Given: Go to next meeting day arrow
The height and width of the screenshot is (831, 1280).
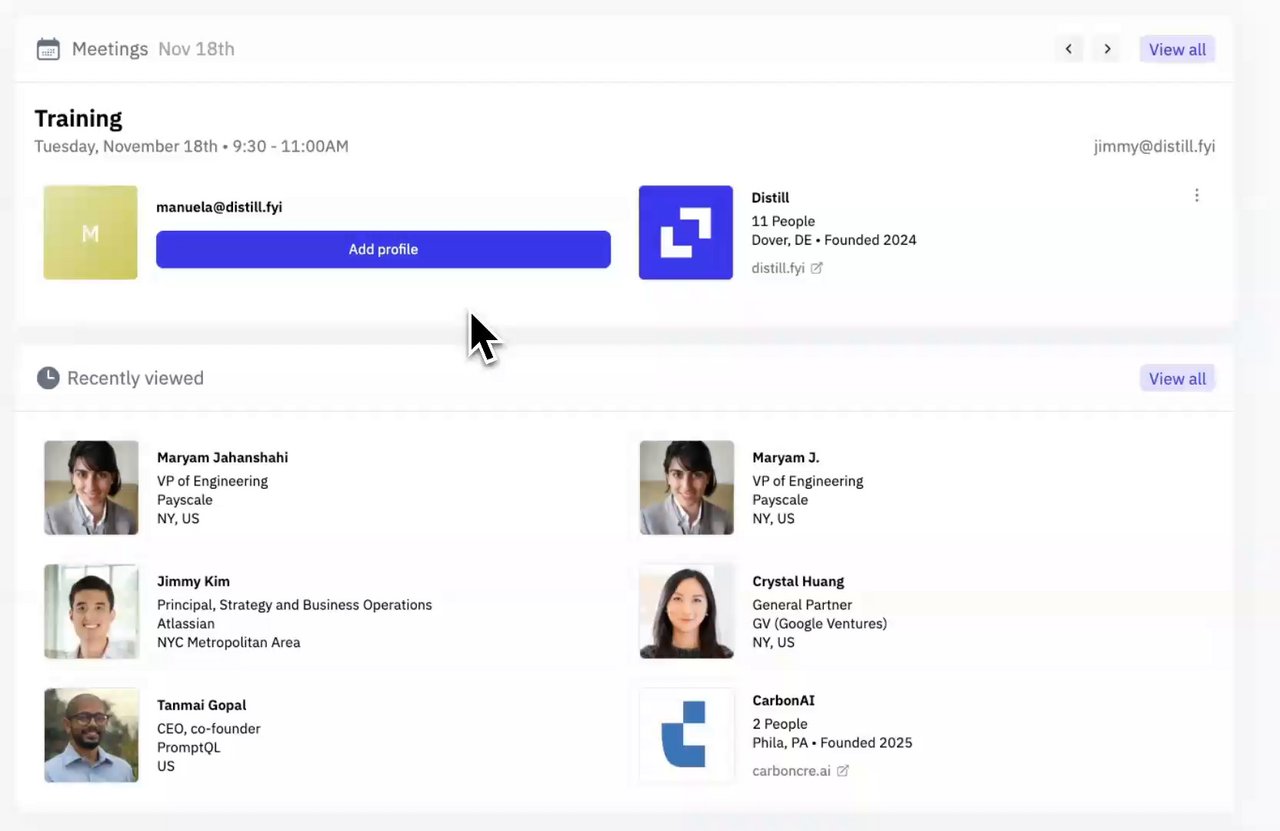Looking at the screenshot, I should pos(1107,49).
